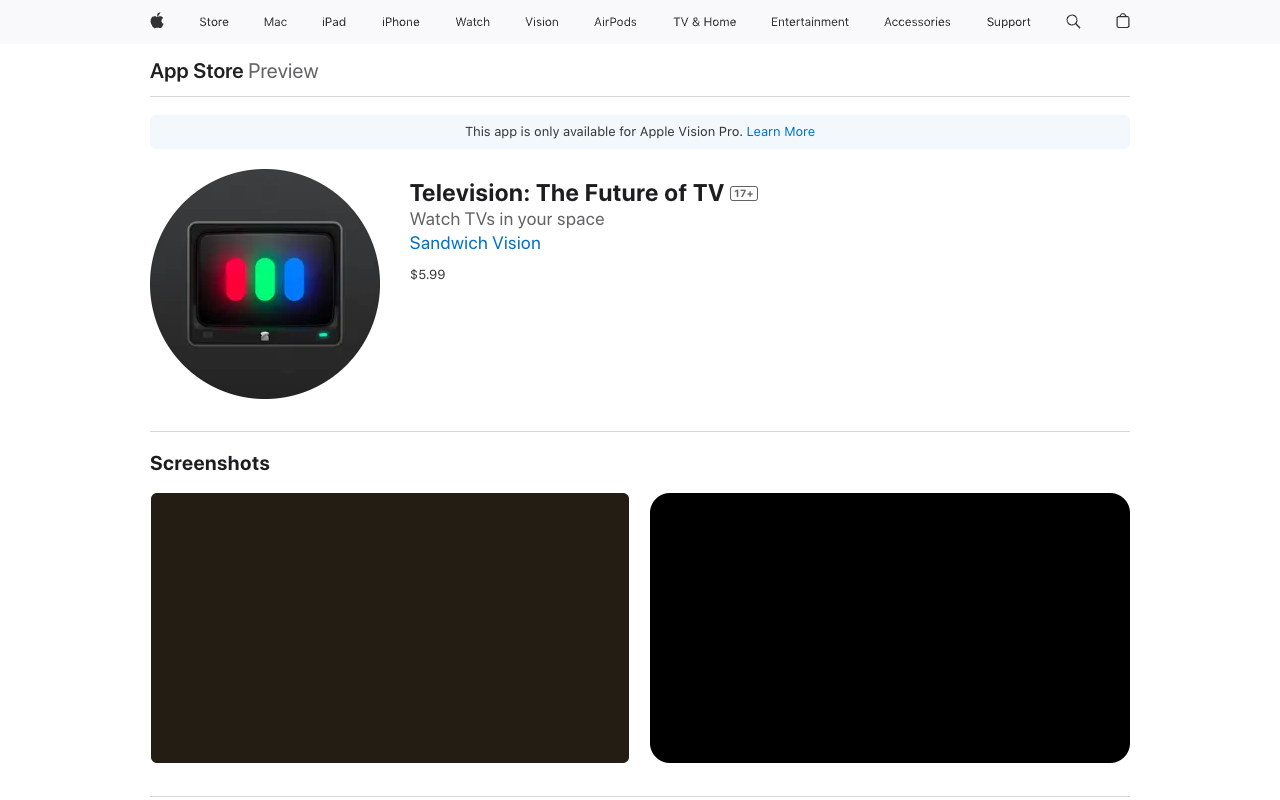Open the first brown screenshot thumbnail

(x=390, y=628)
